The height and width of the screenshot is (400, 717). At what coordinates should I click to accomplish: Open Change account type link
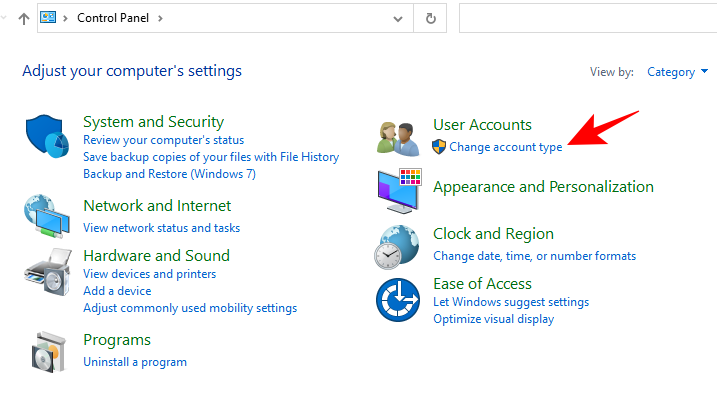[505, 147]
